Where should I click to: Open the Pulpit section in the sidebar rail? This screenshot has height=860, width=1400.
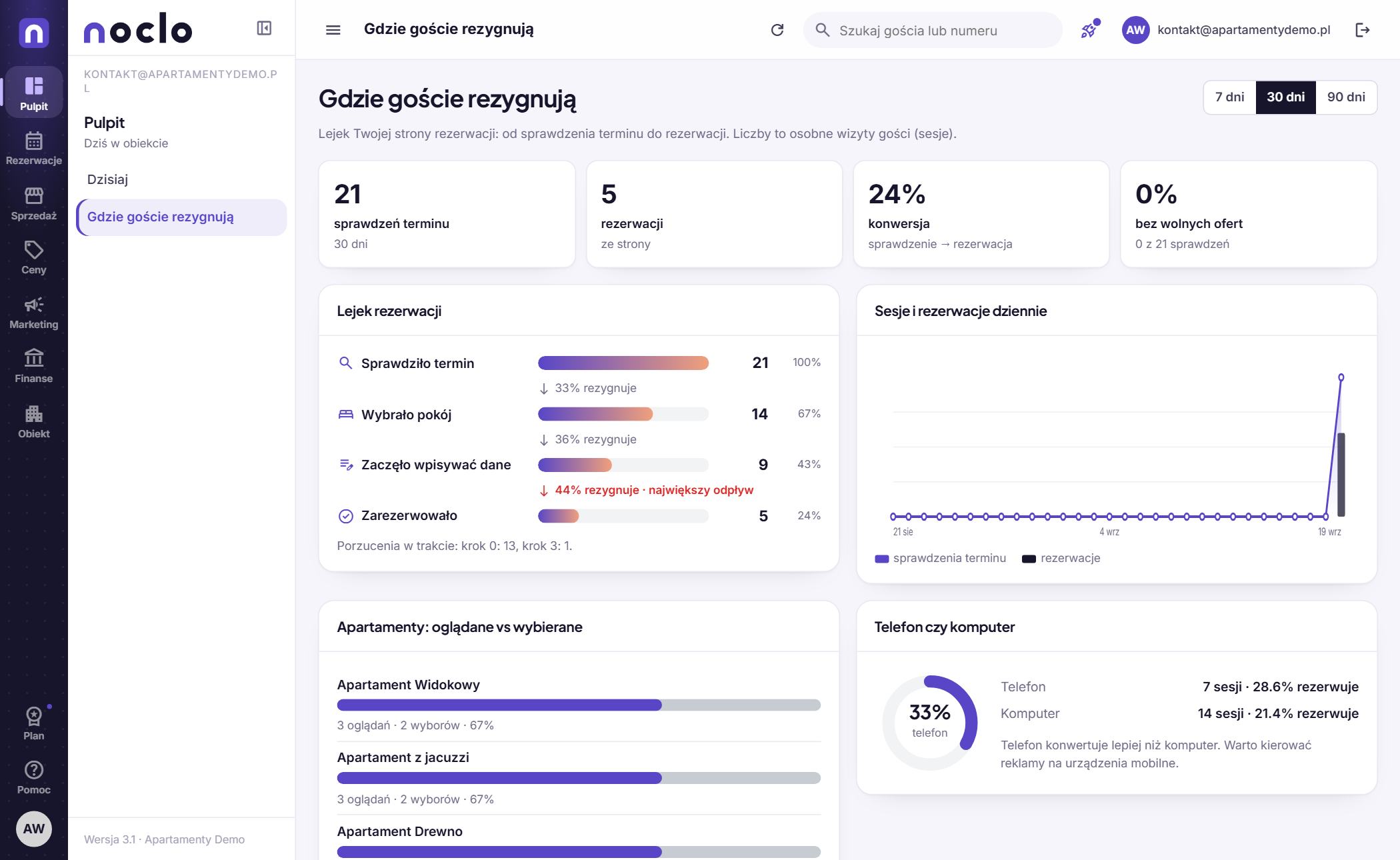coord(33,93)
